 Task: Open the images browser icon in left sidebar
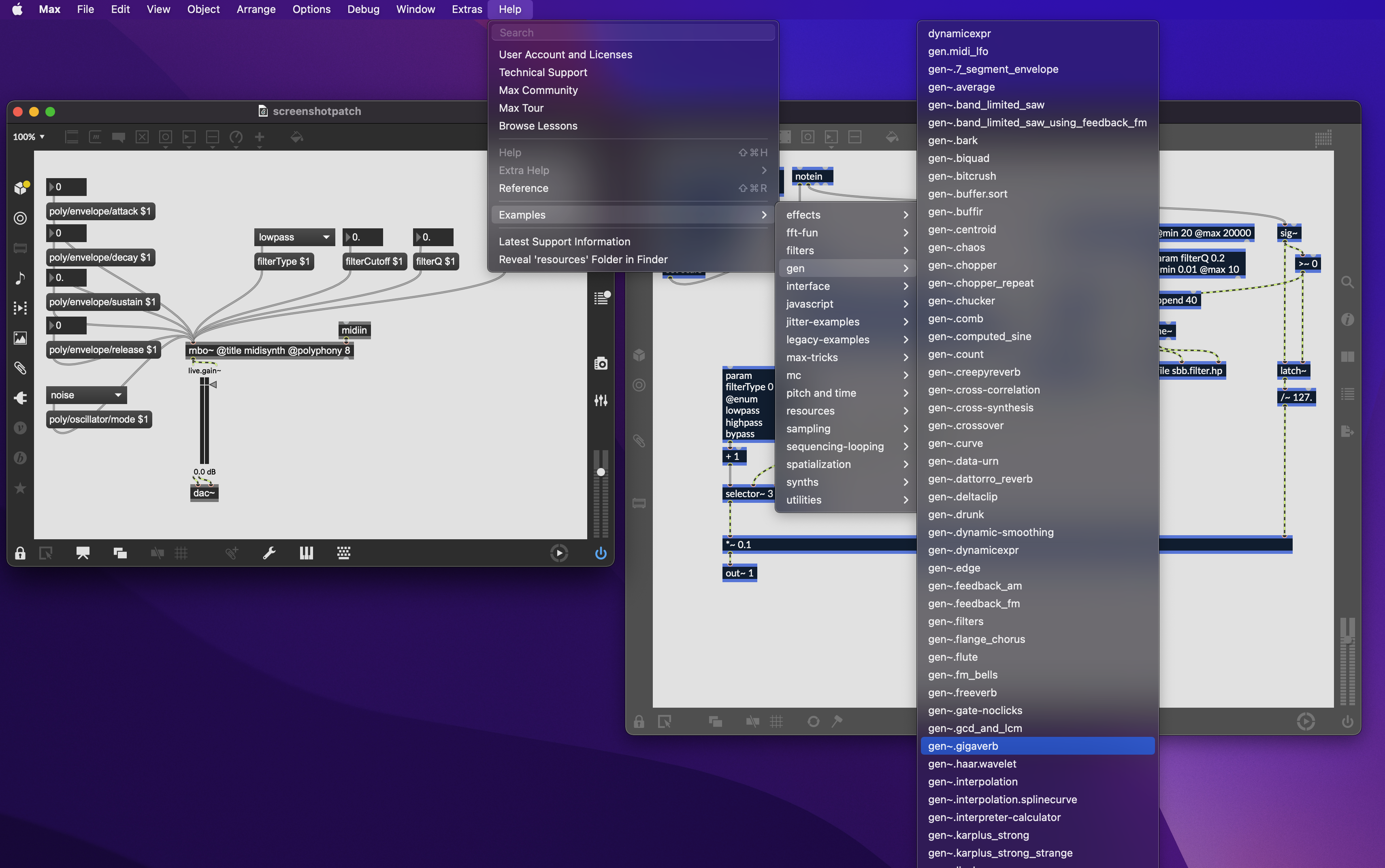pyautogui.click(x=20, y=338)
